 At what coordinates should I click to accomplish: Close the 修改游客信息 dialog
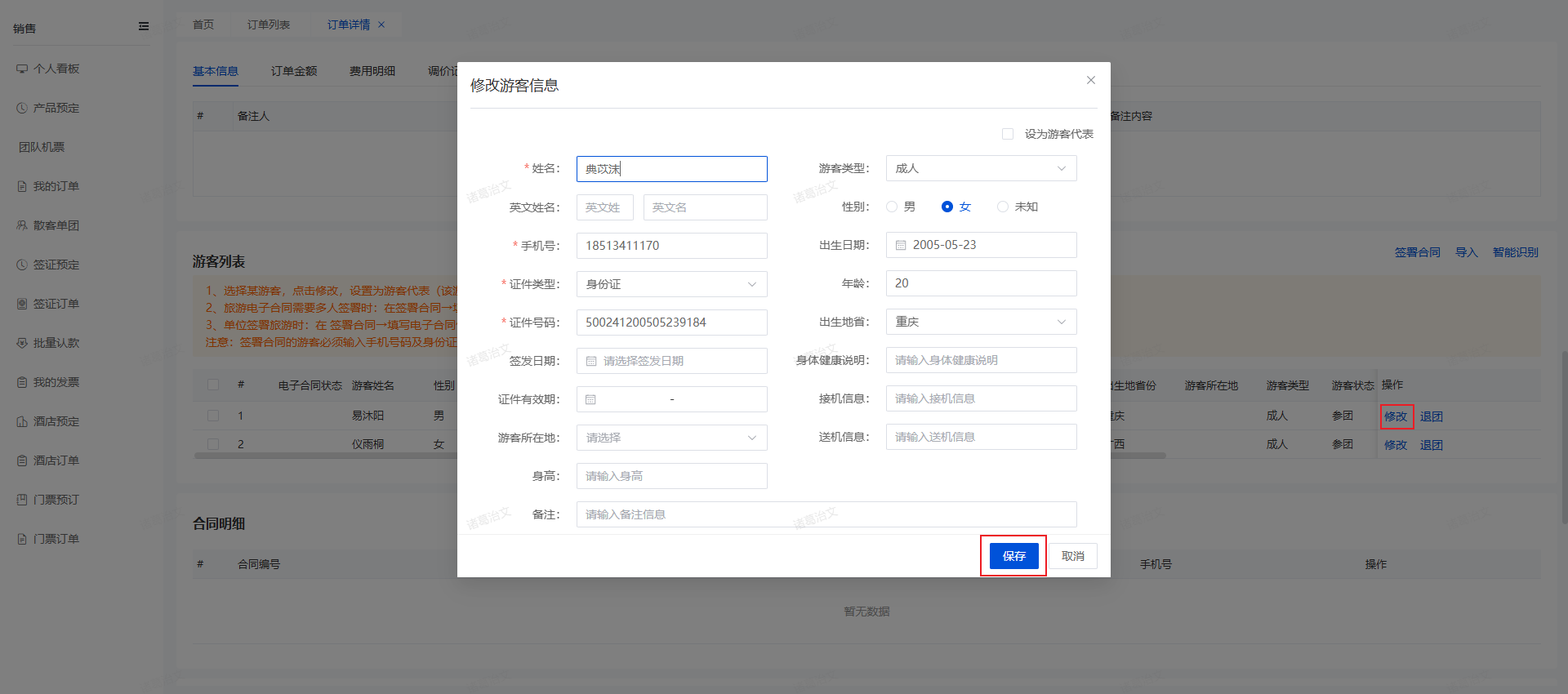tap(1090, 80)
